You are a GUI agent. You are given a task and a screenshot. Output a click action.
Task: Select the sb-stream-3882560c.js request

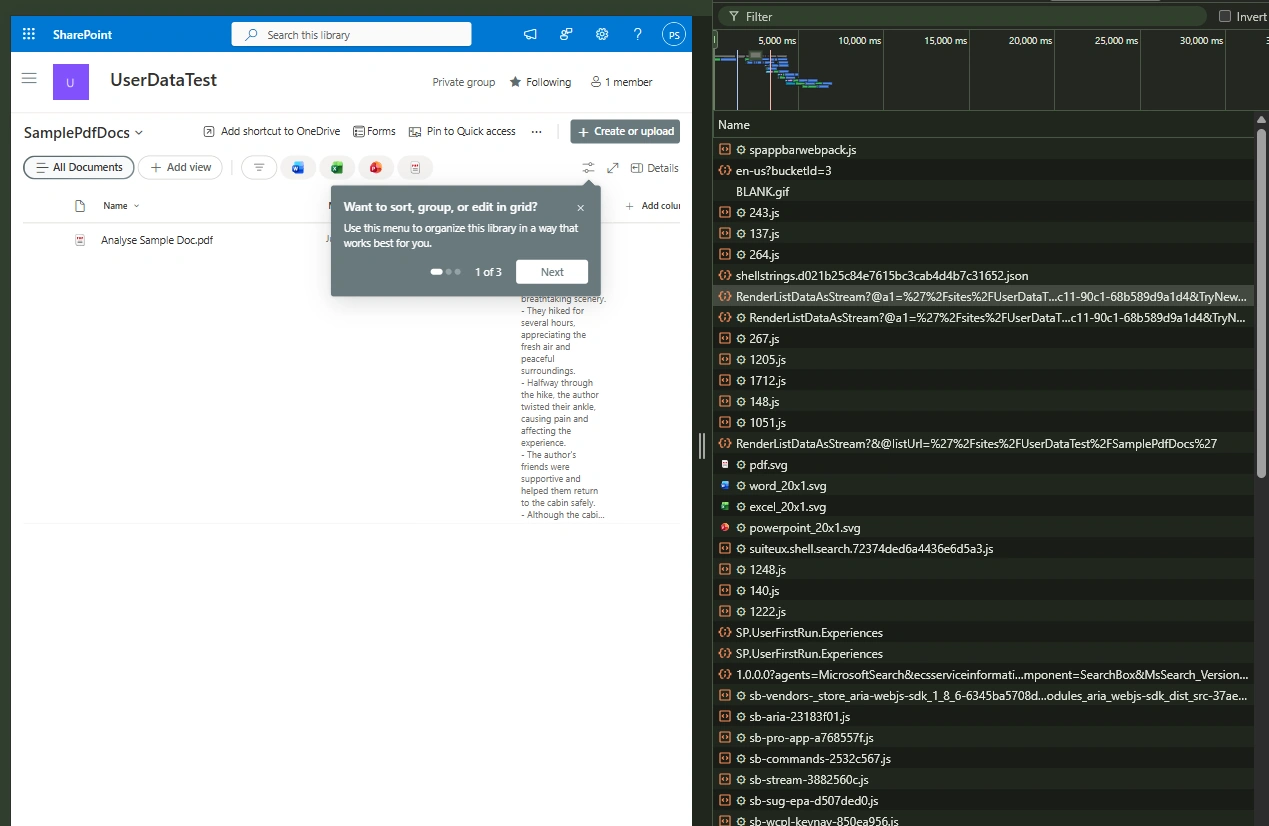click(x=984, y=779)
